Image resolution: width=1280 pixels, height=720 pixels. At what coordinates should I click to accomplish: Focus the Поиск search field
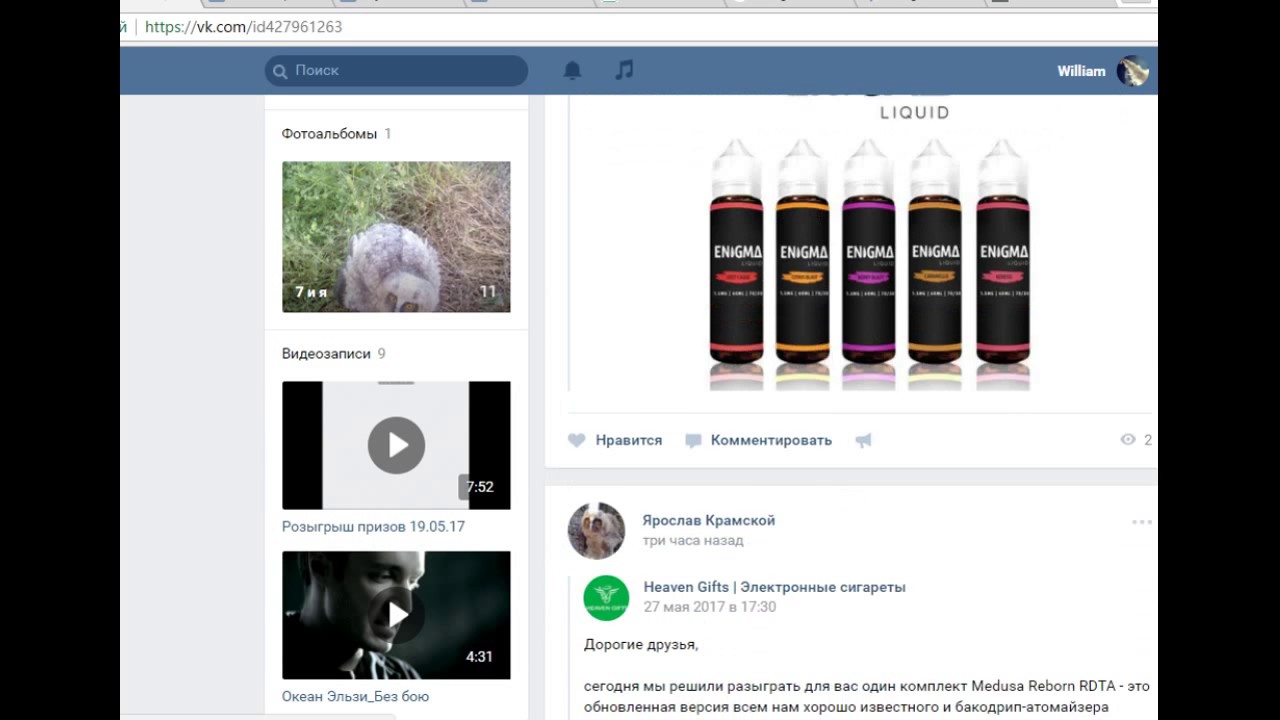(x=396, y=71)
